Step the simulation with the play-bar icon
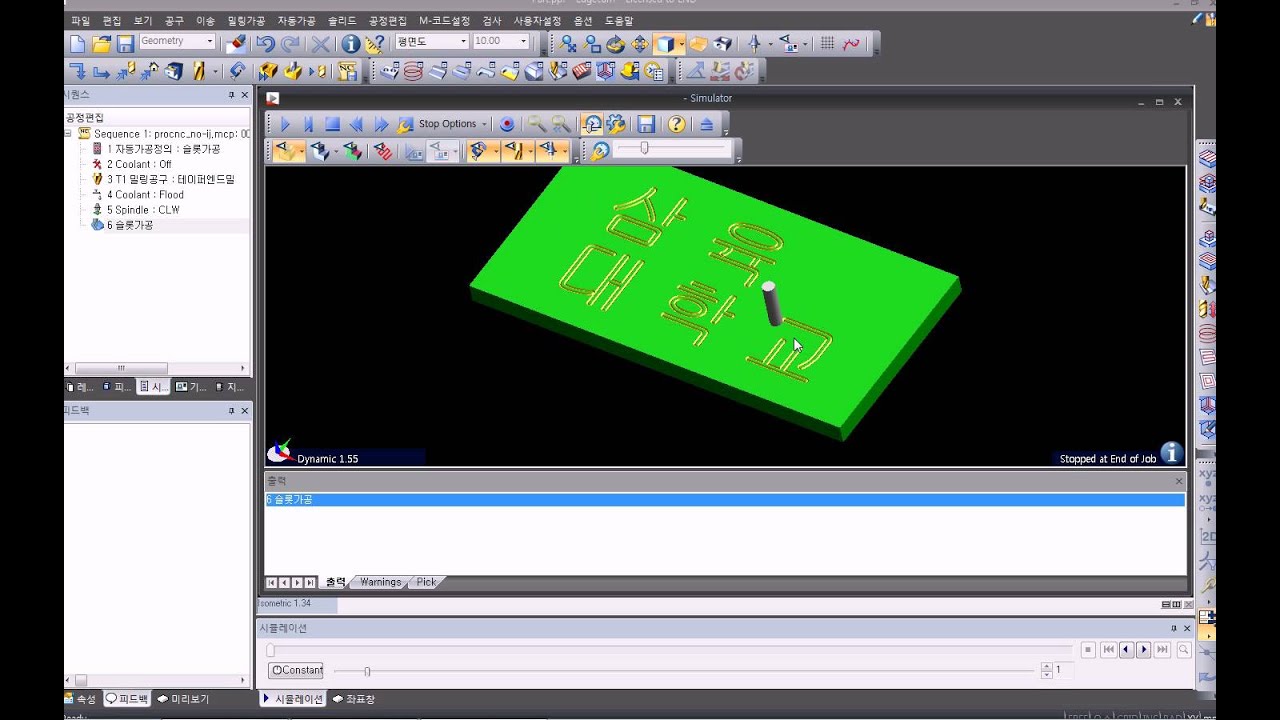The image size is (1280, 720). [x=309, y=124]
